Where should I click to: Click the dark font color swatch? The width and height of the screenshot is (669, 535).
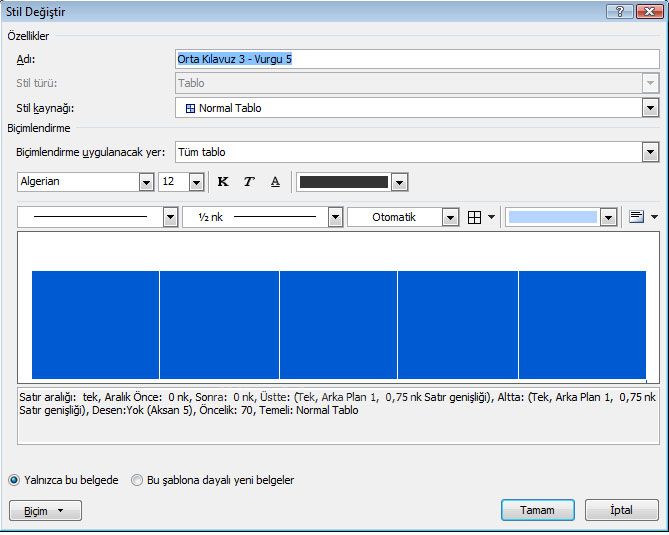pyautogui.click(x=344, y=182)
